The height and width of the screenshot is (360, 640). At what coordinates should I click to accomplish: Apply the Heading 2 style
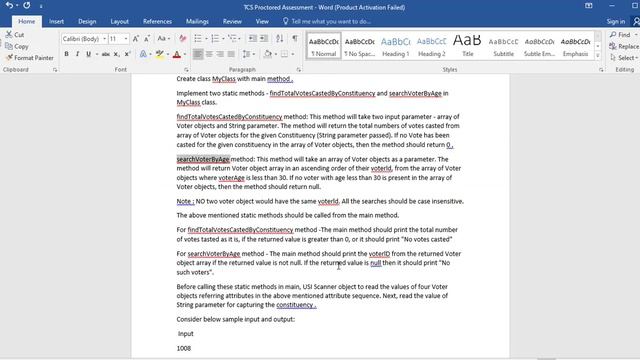pos(431,46)
